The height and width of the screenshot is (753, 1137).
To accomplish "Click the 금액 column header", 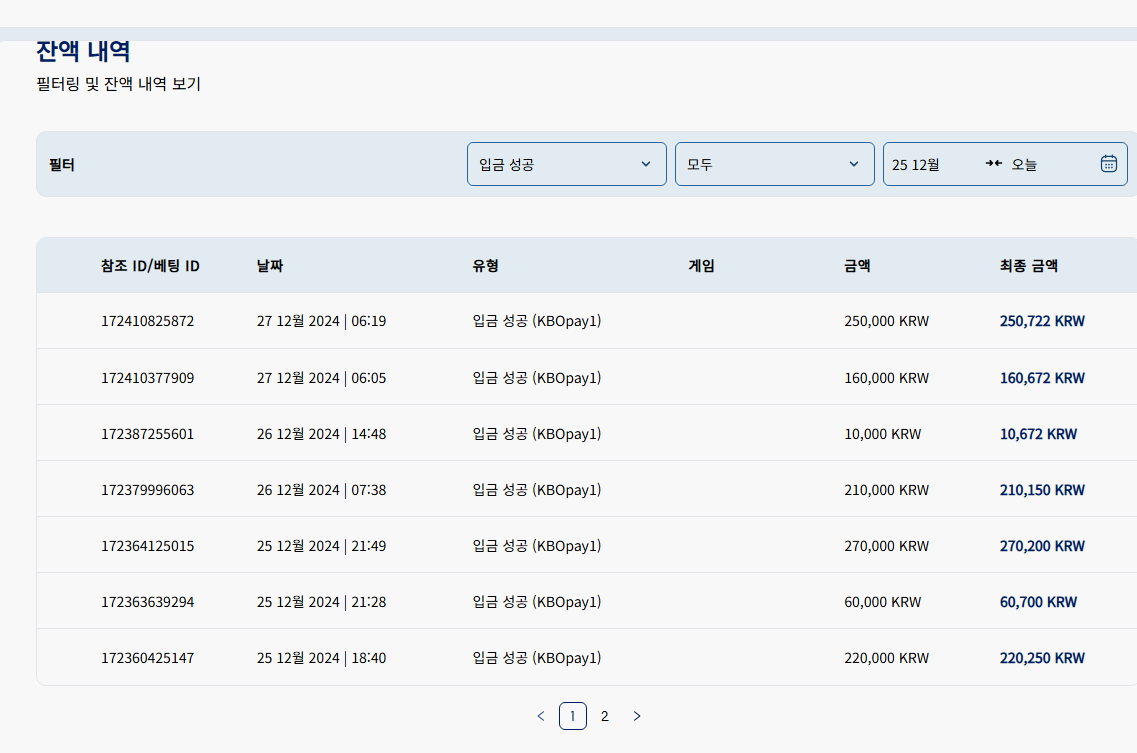I will point(857,266).
